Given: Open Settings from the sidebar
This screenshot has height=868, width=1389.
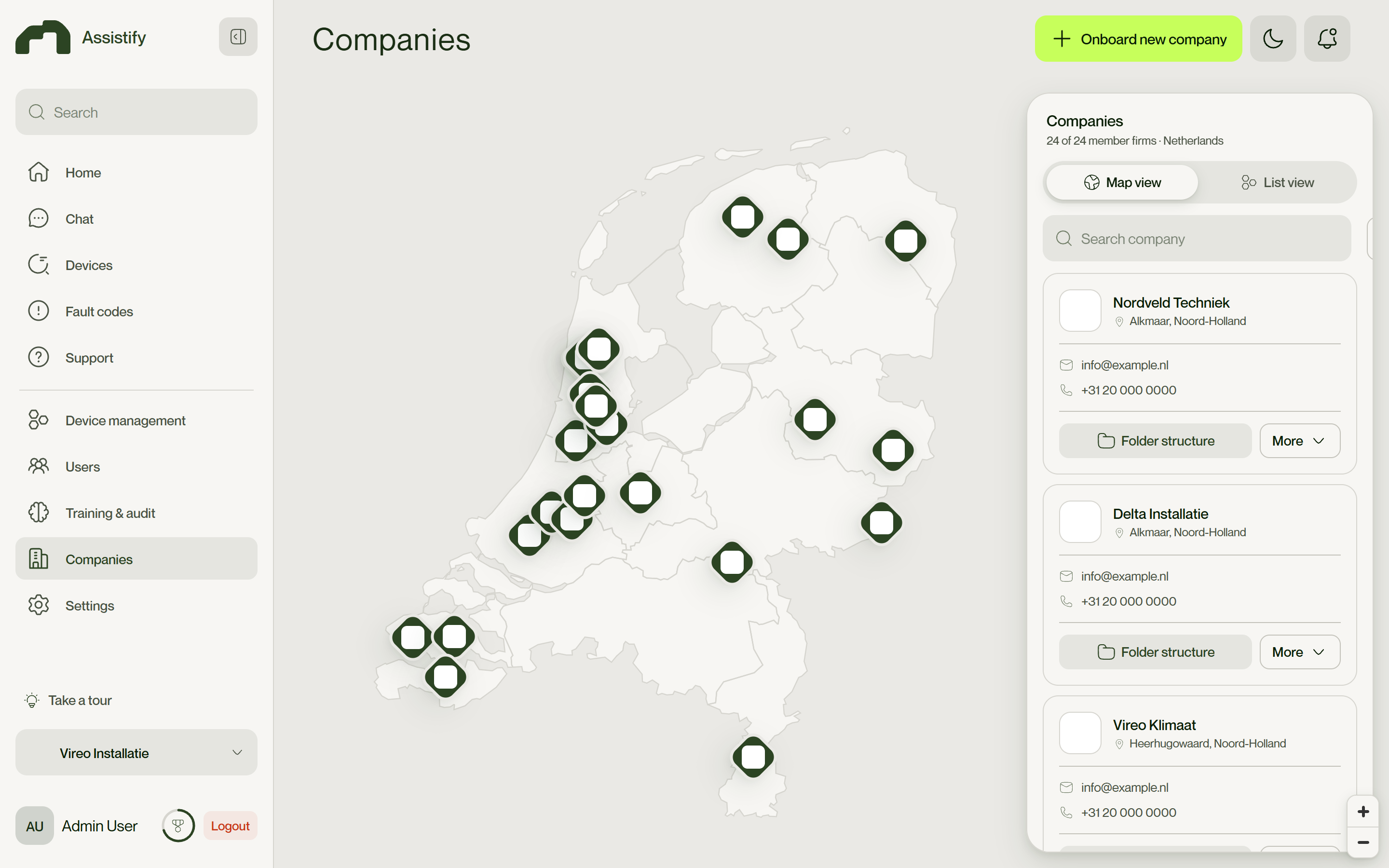Looking at the screenshot, I should point(136,605).
